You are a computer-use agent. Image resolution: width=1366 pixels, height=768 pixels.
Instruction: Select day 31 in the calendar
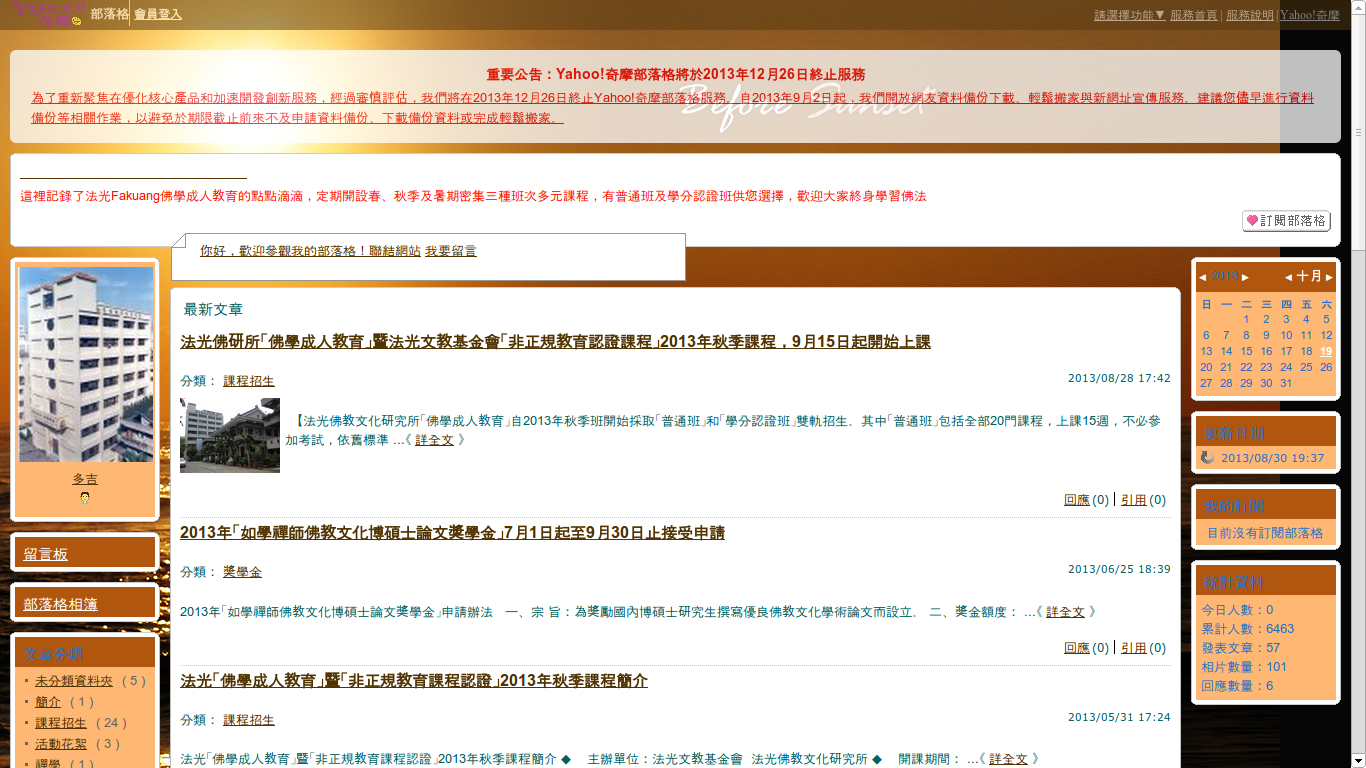point(1286,383)
